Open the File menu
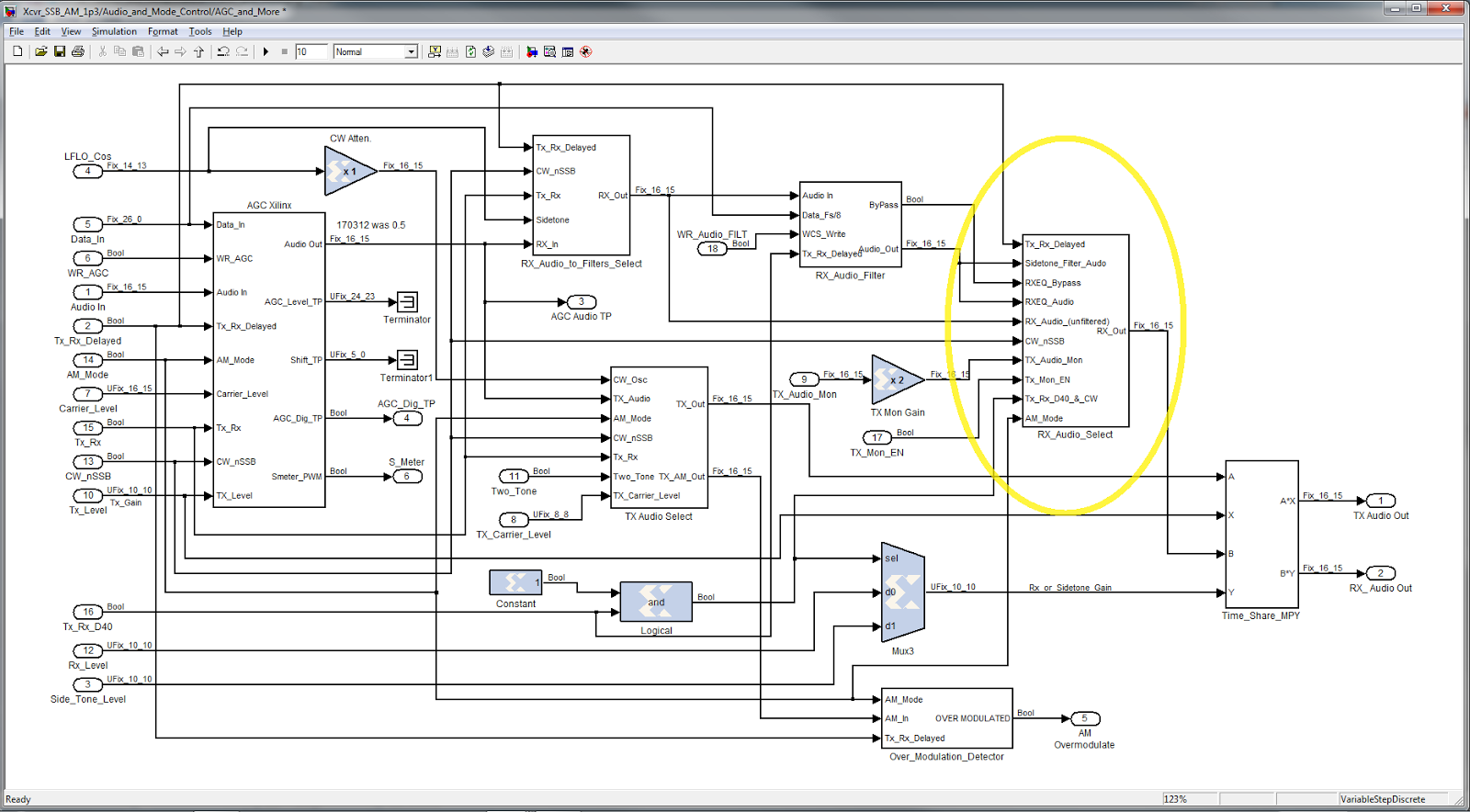This screenshot has height=812, width=1470. click(17, 31)
